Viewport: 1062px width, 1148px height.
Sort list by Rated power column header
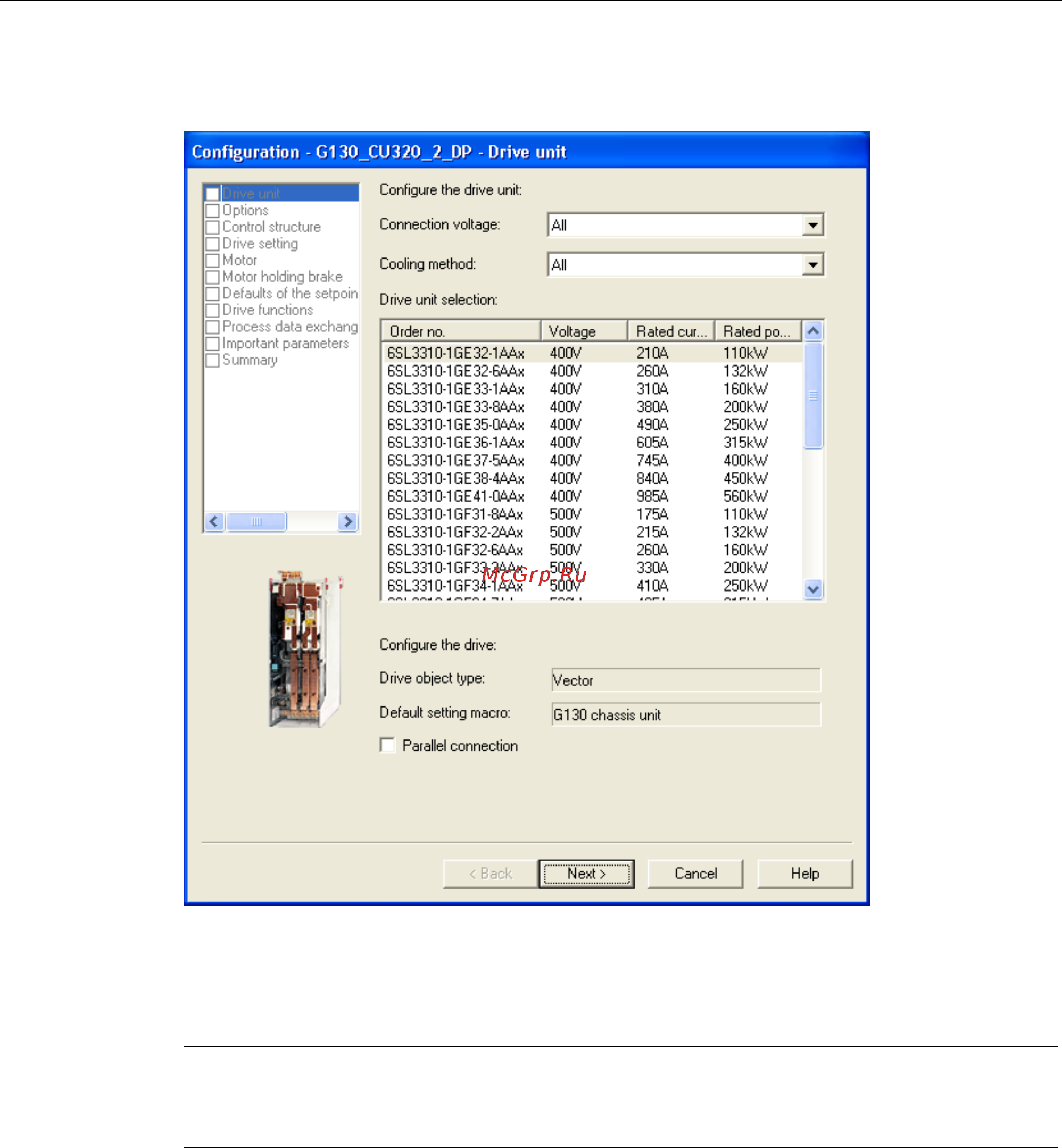pos(758,331)
